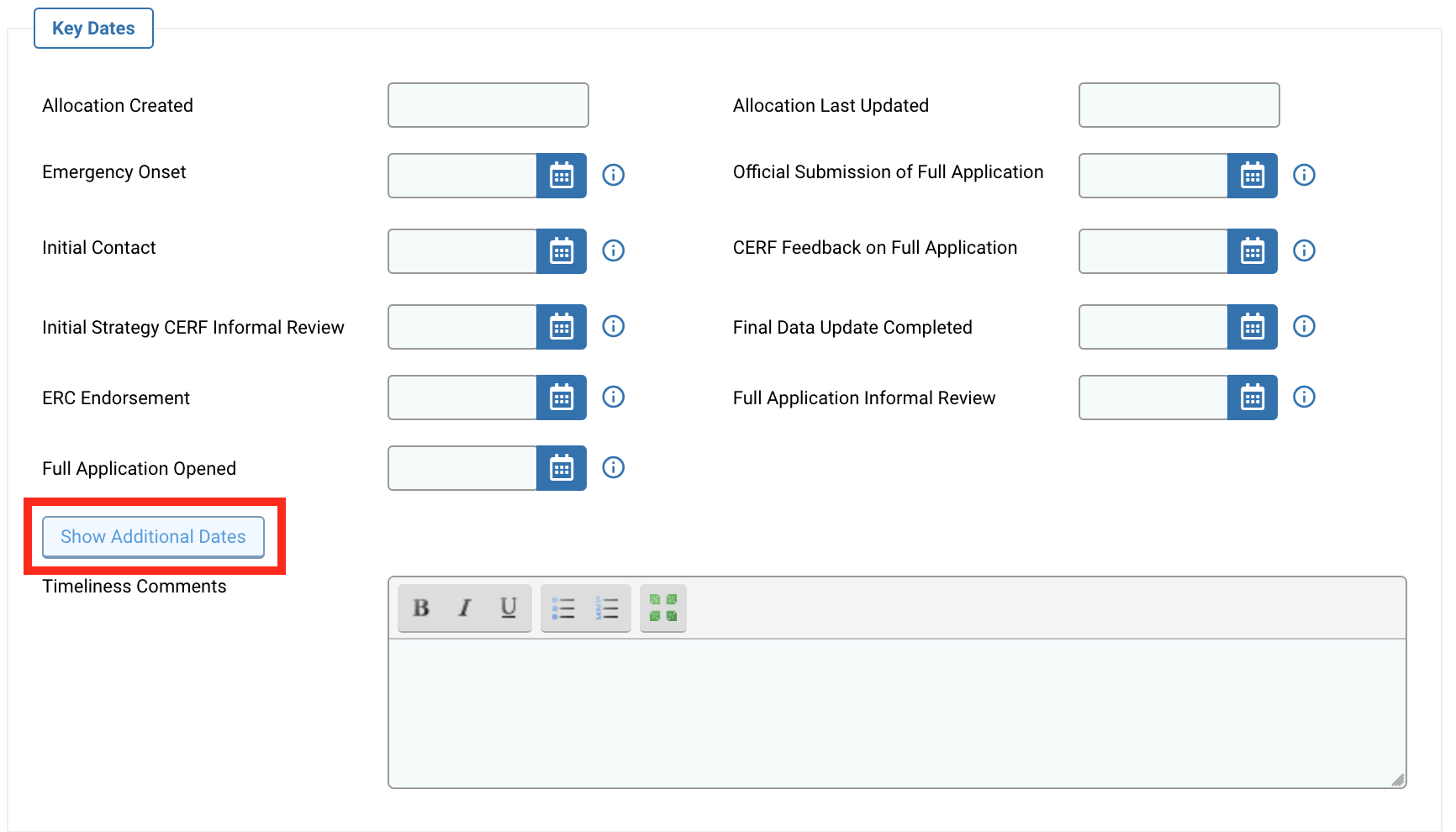Open calendar for Final Data Update Completed
Screen dimensions: 1456x832
pyautogui.click(x=1253, y=327)
